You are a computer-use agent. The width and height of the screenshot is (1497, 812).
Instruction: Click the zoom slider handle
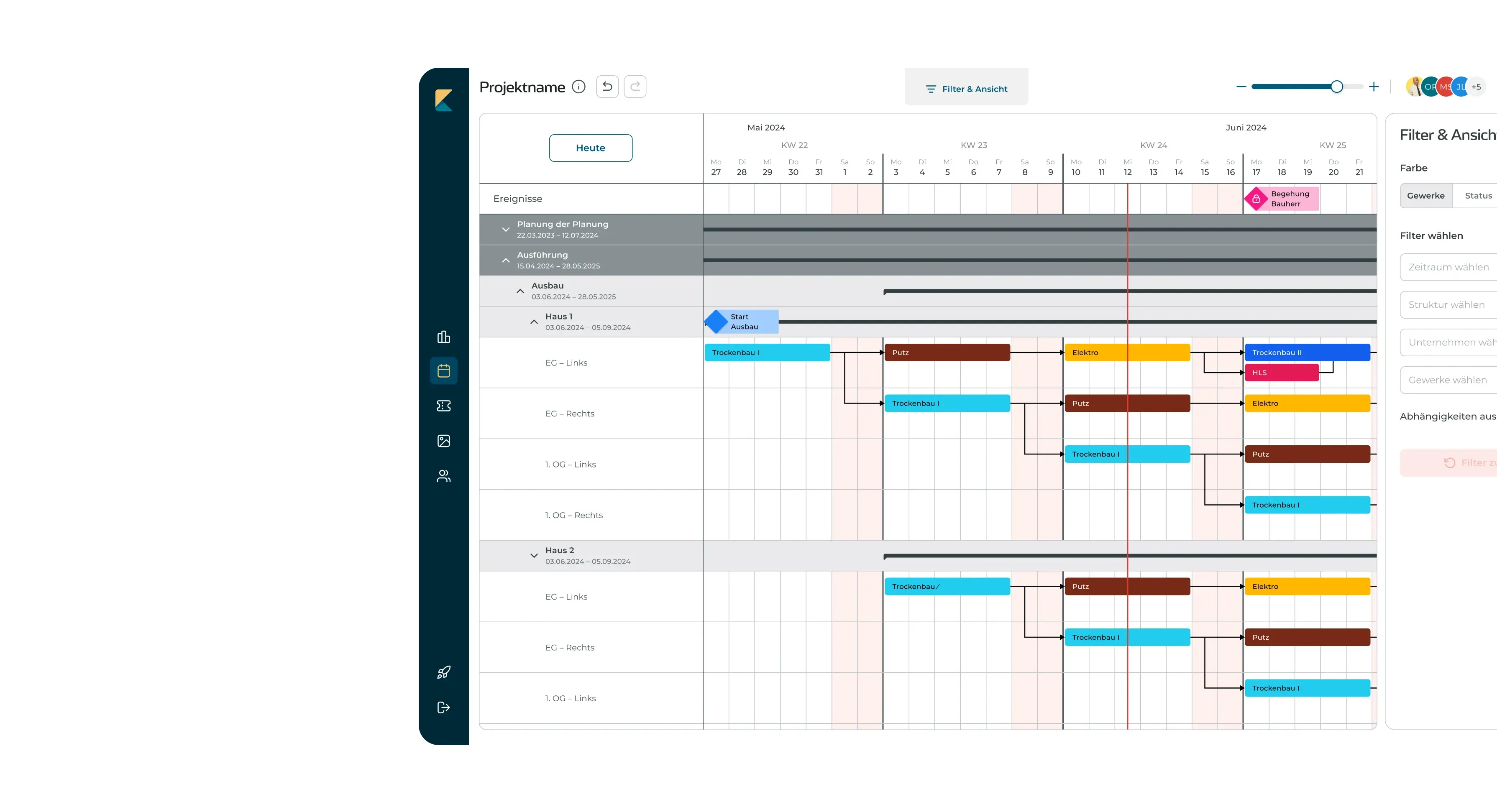1337,87
